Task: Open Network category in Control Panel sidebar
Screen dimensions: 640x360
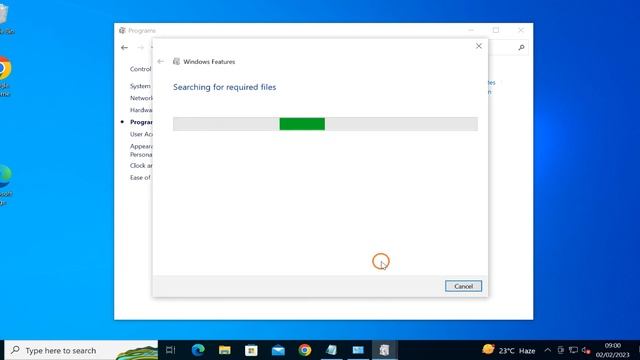Action: pos(141,98)
